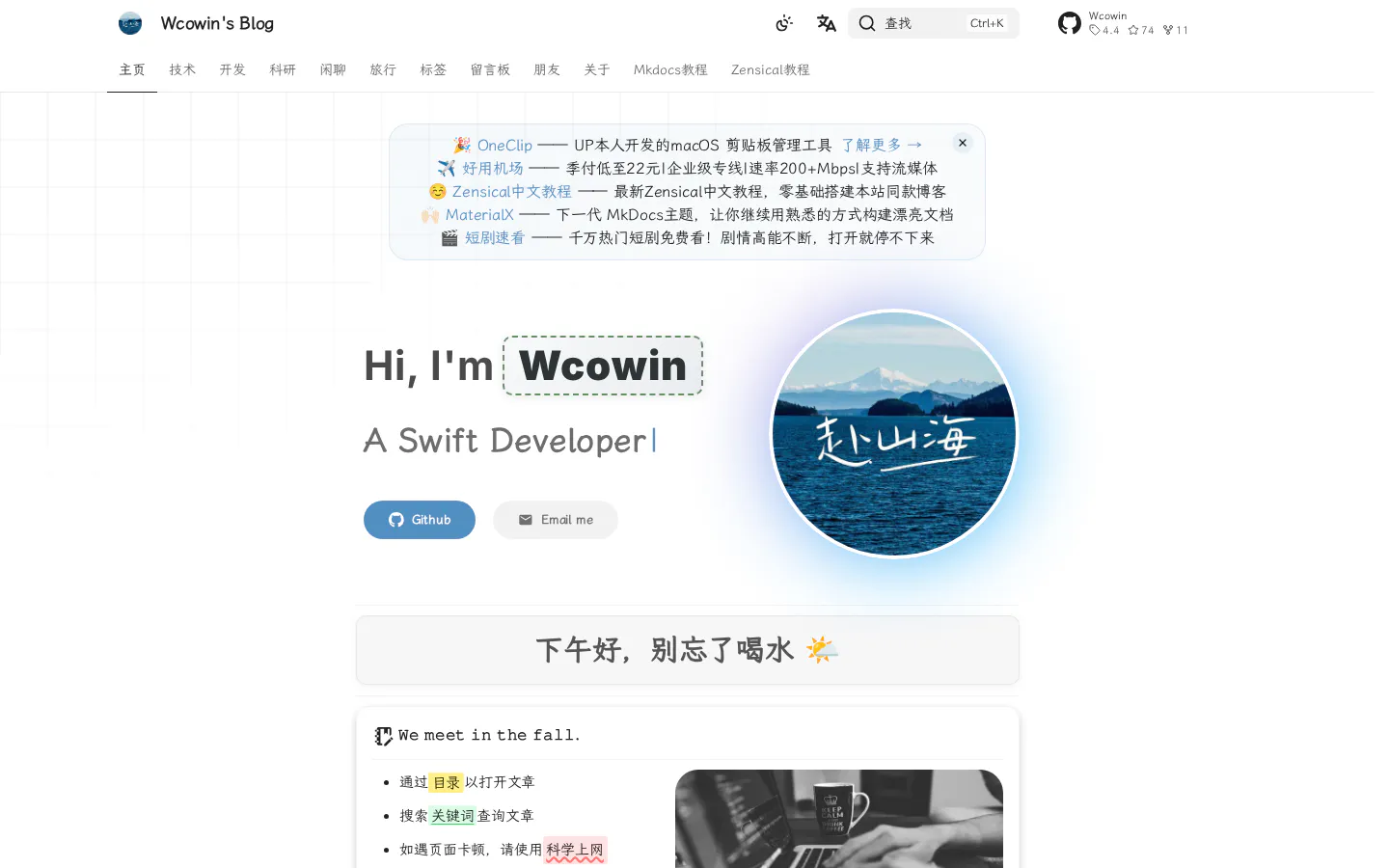This screenshot has width=1389, height=868.
Task: Click the MaterialX link
Action: coord(479,214)
